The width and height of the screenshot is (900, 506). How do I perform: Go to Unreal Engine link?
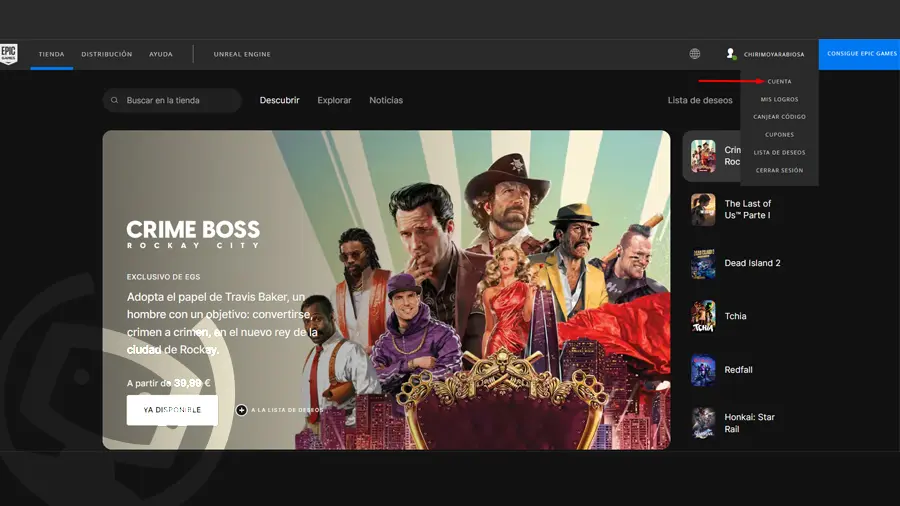click(x=242, y=54)
